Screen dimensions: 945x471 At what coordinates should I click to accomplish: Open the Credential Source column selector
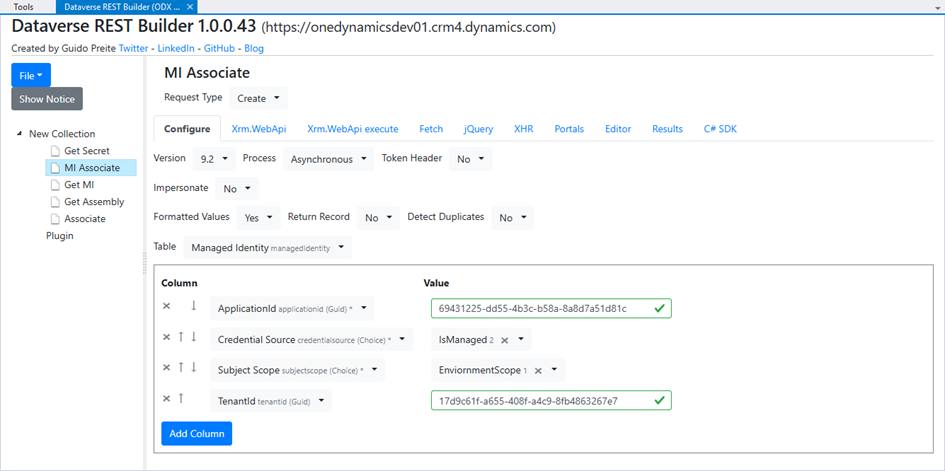pyautogui.click(x=312, y=339)
